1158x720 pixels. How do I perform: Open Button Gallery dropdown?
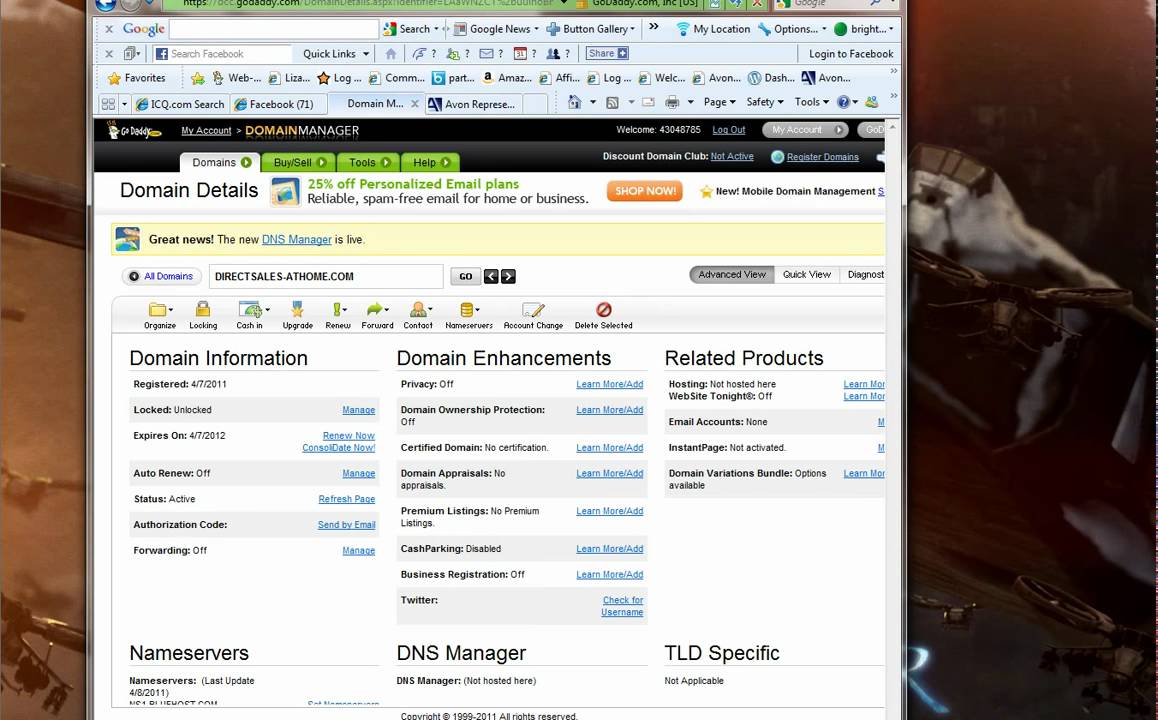coord(633,29)
